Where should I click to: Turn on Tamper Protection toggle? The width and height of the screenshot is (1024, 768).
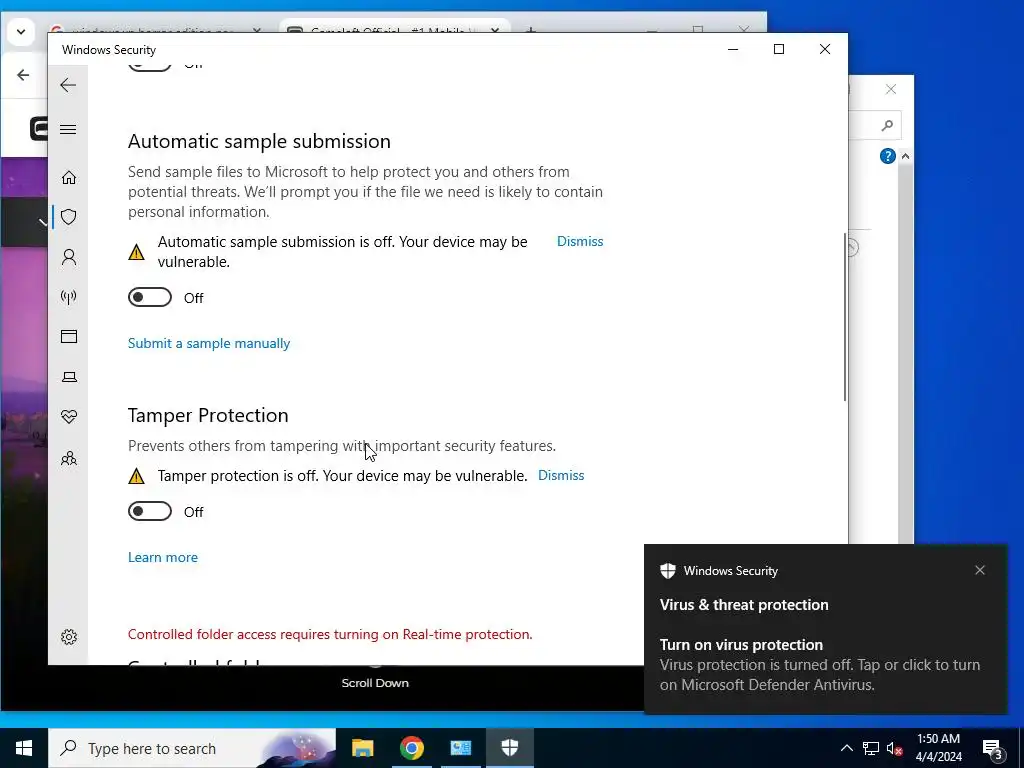click(150, 511)
